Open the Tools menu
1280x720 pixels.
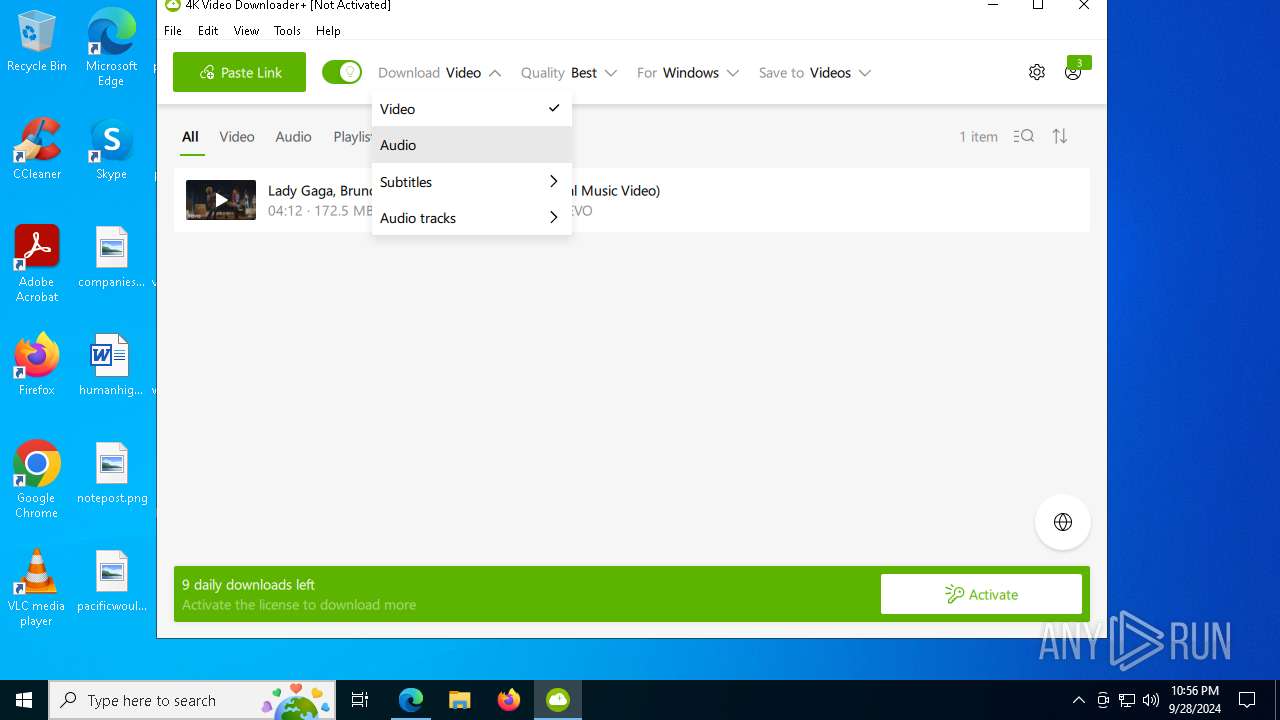click(x=287, y=31)
